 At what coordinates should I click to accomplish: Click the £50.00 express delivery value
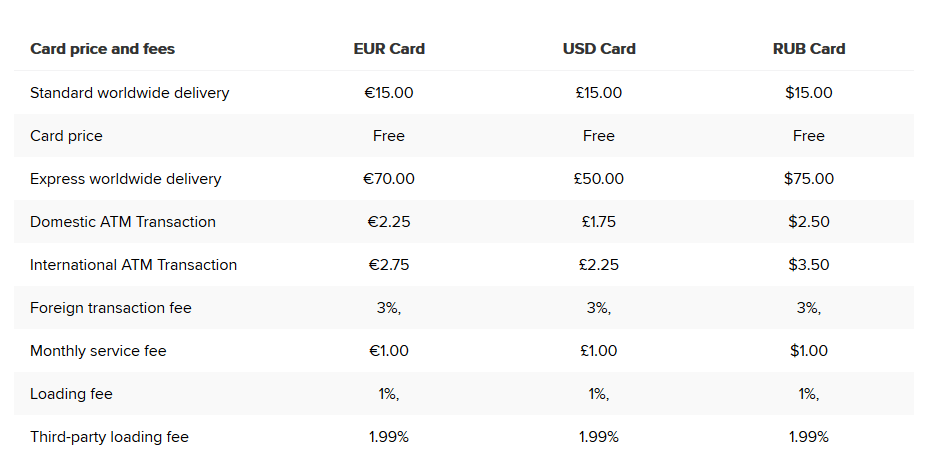click(x=599, y=179)
